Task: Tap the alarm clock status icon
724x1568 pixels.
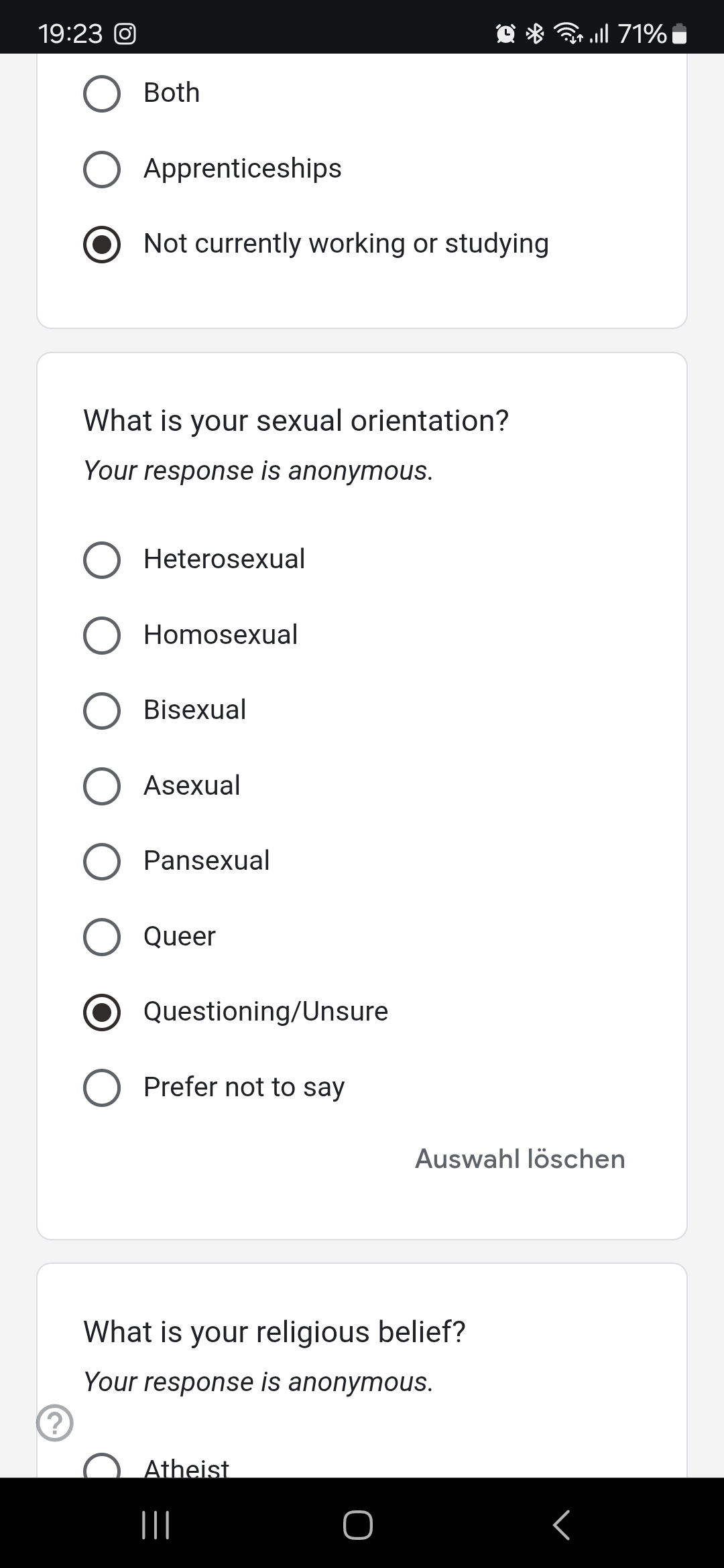Action: pyautogui.click(x=505, y=34)
